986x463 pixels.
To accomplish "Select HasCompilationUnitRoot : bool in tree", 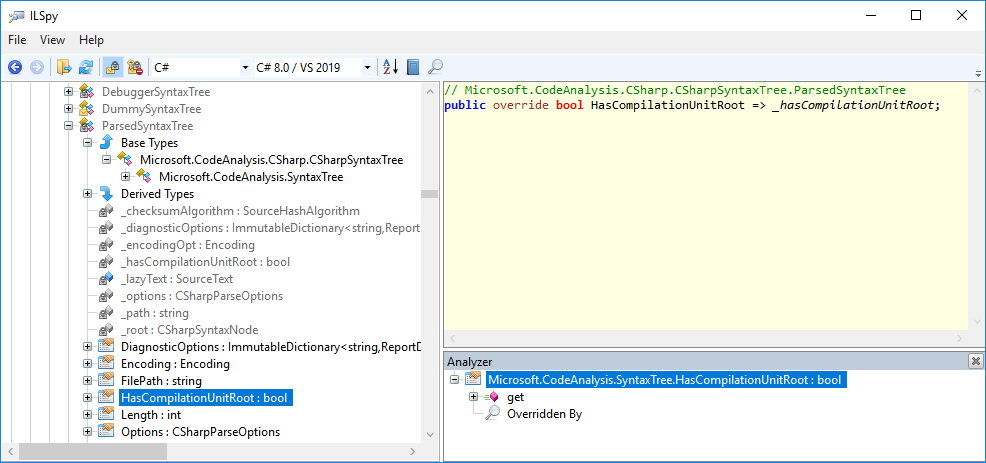I will pyautogui.click(x=205, y=398).
